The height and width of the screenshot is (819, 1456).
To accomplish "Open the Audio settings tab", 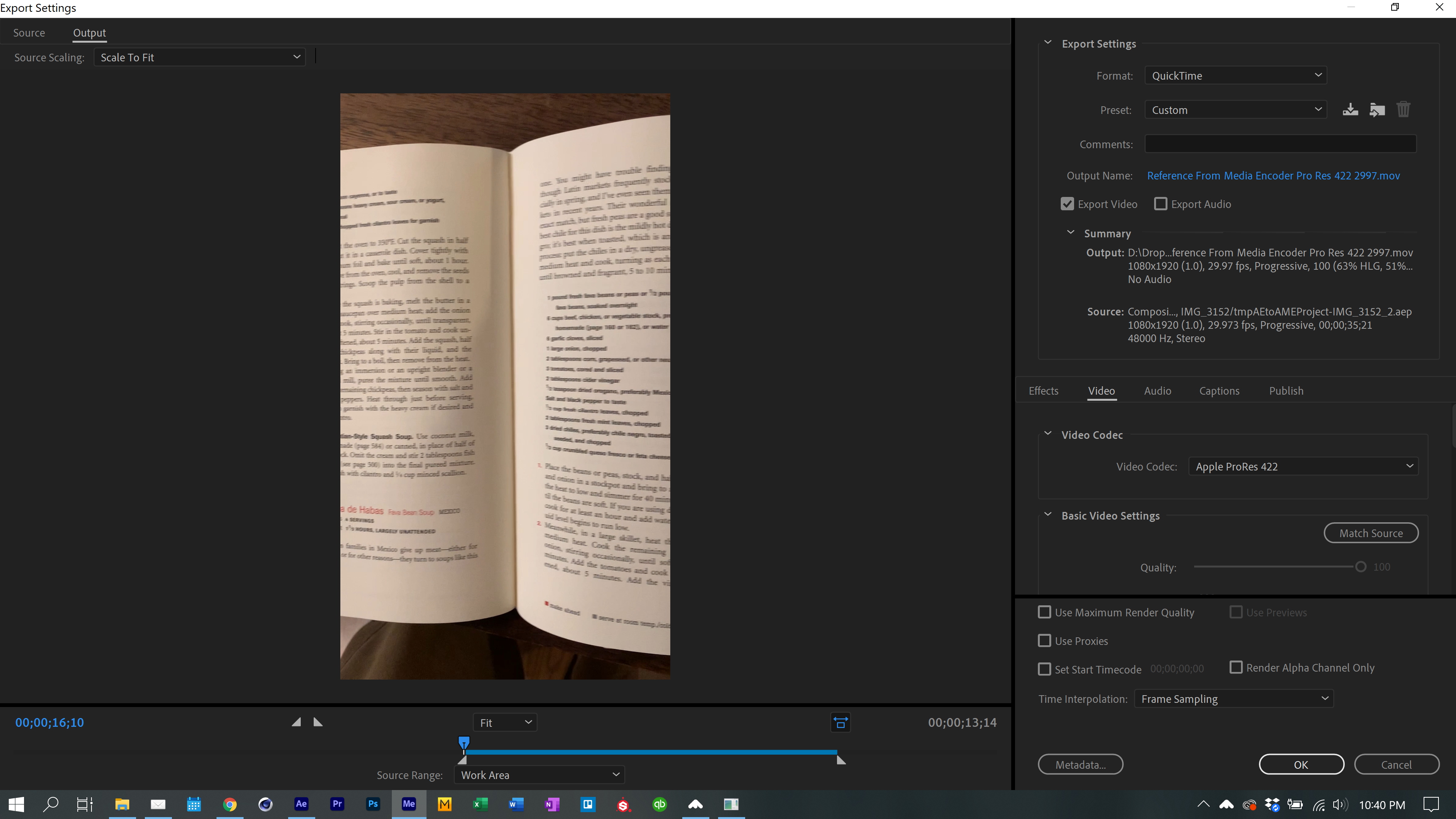I will click(1157, 390).
